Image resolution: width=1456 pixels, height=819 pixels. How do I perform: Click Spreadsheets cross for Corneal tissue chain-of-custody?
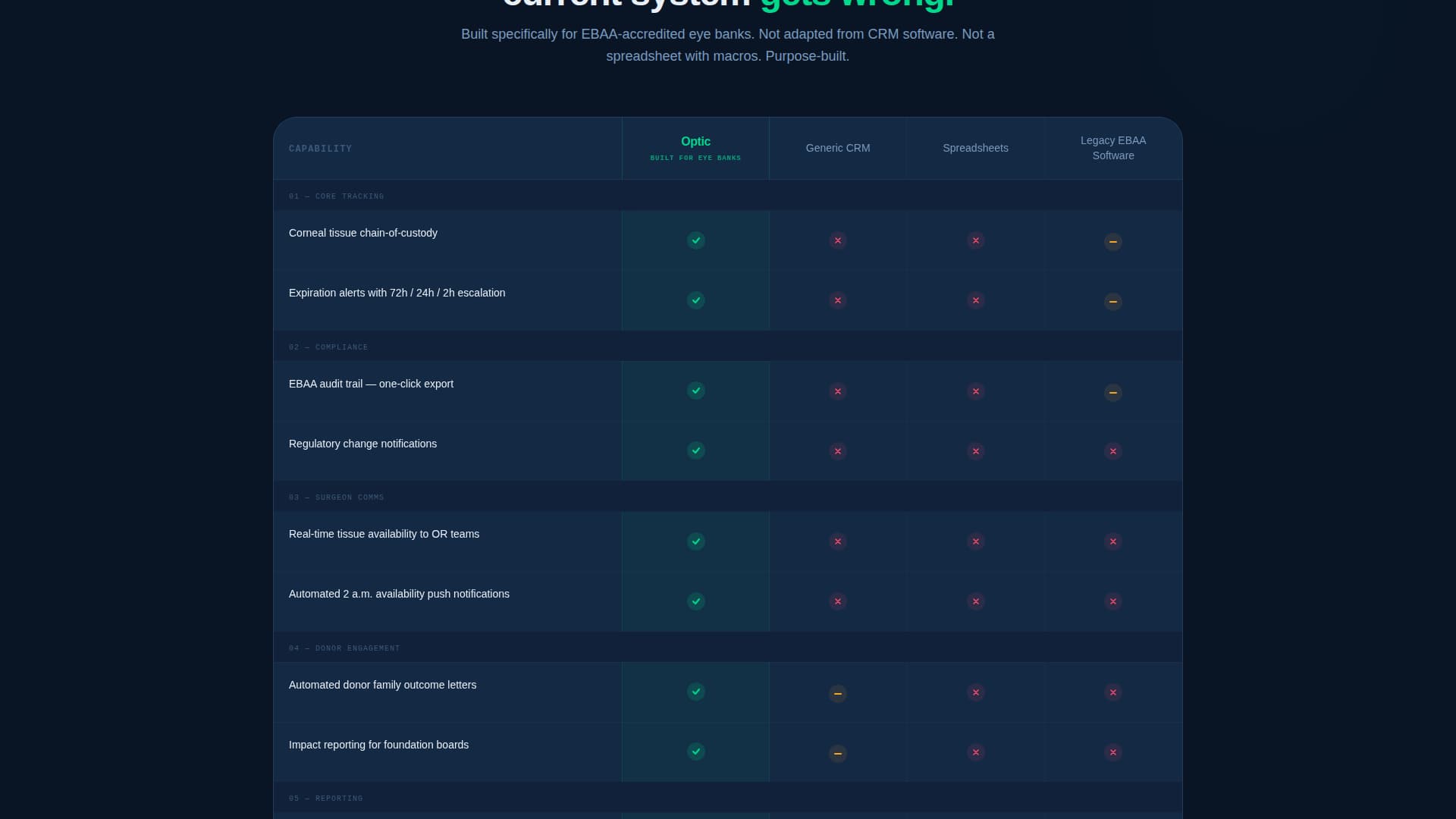(x=975, y=240)
